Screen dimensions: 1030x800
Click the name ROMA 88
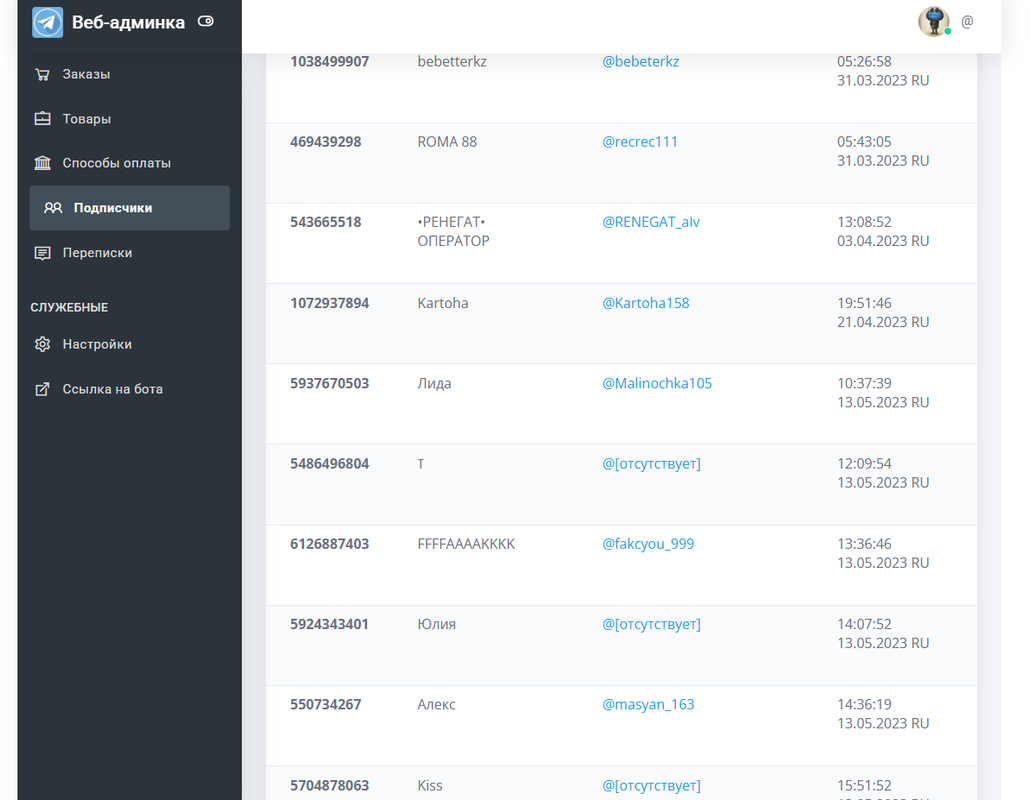pyautogui.click(x=447, y=142)
